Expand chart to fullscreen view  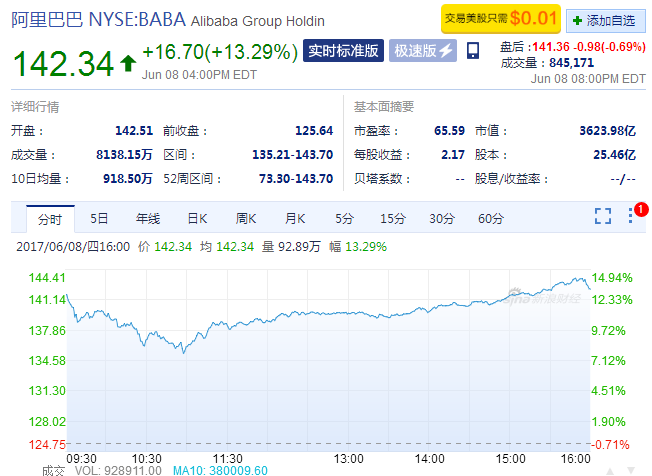[x=603, y=216]
